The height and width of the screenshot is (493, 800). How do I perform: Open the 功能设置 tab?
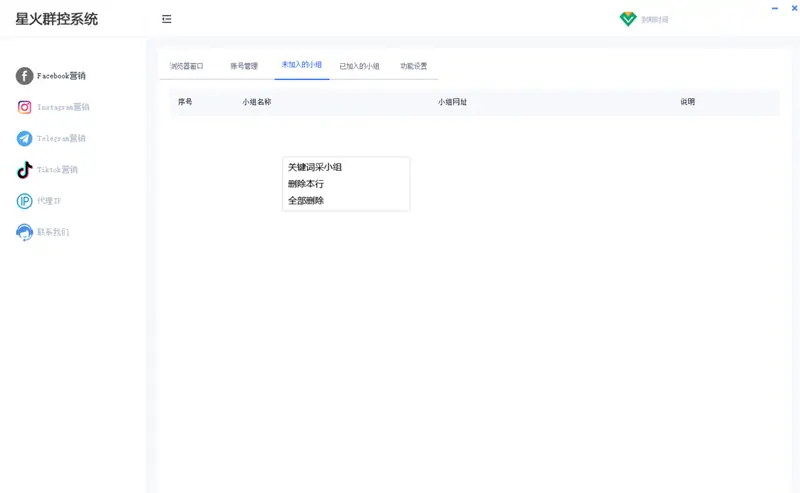414,66
